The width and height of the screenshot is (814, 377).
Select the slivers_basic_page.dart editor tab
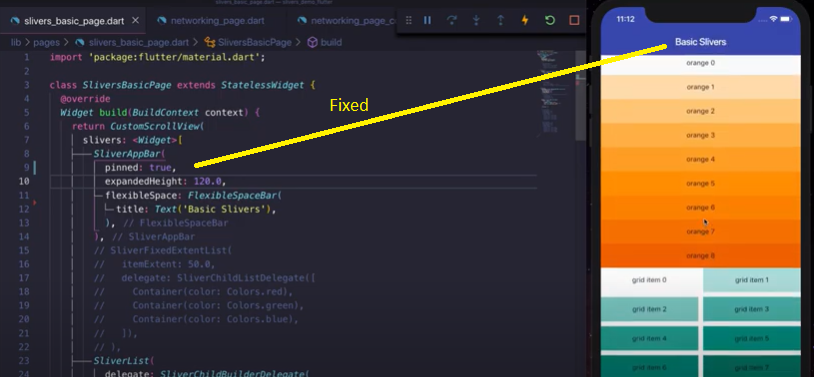click(x=75, y=21)
